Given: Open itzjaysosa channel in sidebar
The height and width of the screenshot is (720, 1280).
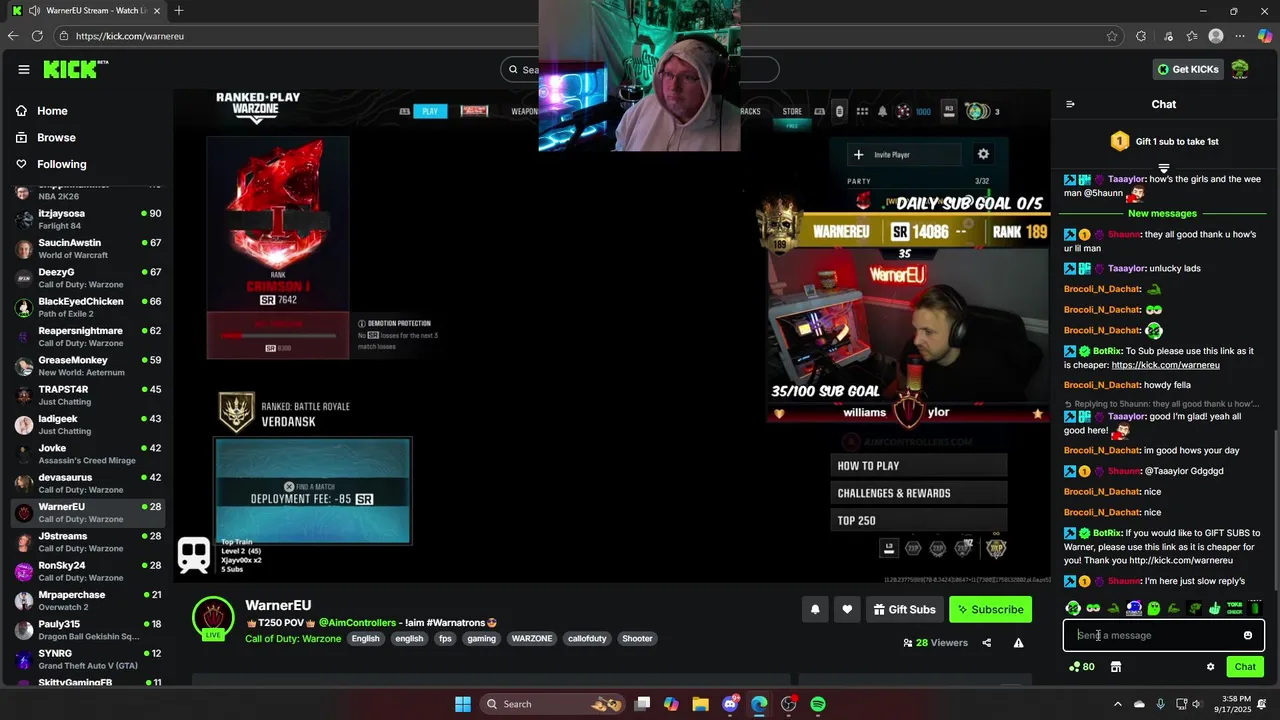Looking at the screenshot, I should pos(88,219).
